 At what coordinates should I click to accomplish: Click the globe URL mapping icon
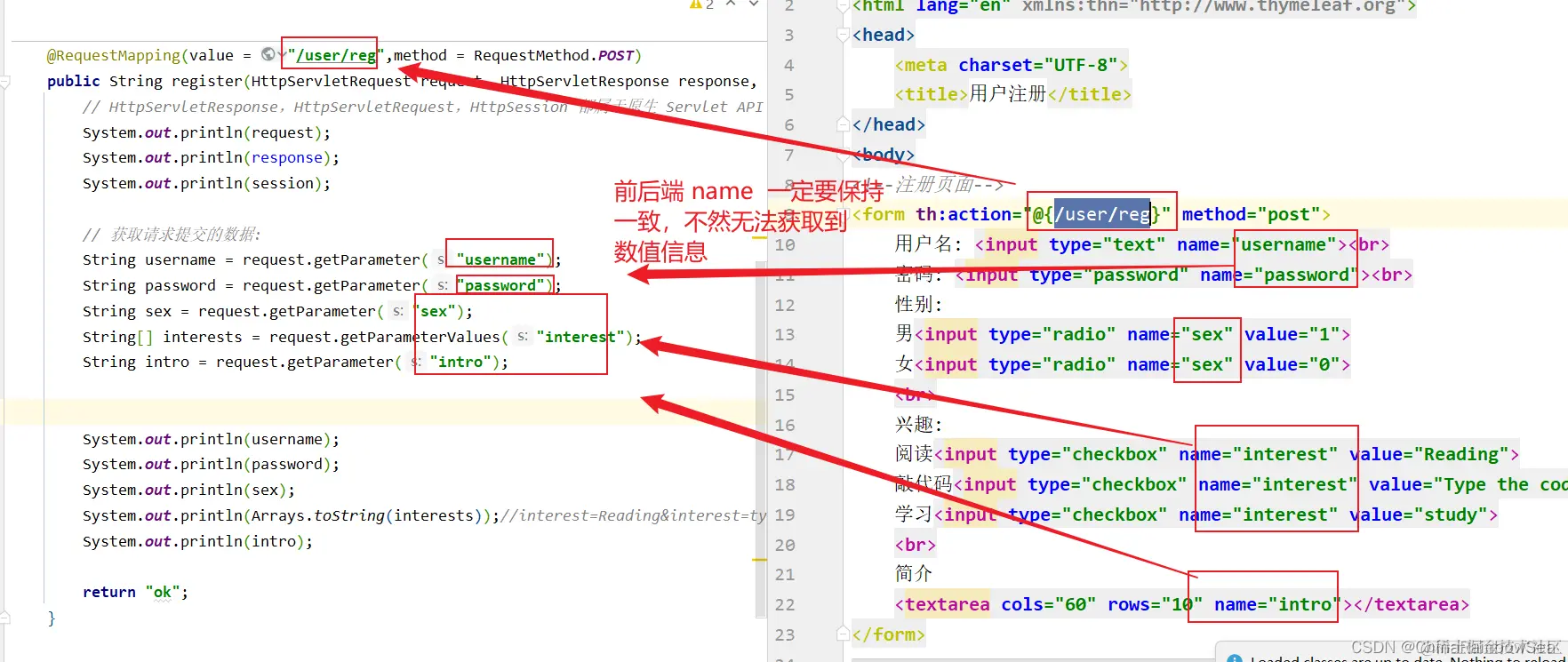point(268,55)
